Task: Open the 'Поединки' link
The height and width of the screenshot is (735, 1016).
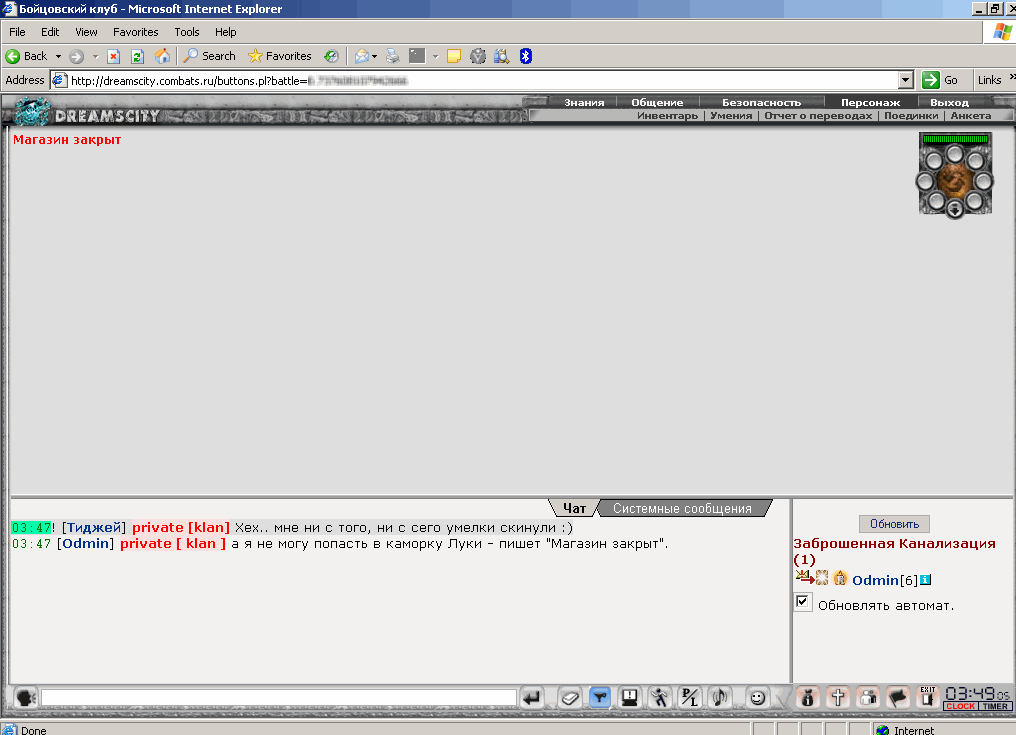Action: tap(911, 115)
